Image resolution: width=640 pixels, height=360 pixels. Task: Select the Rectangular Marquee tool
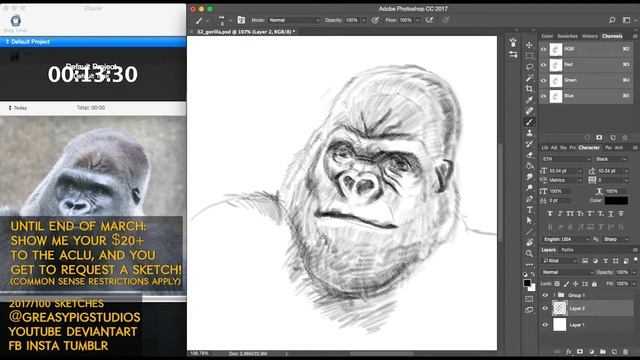coord(529,56)
